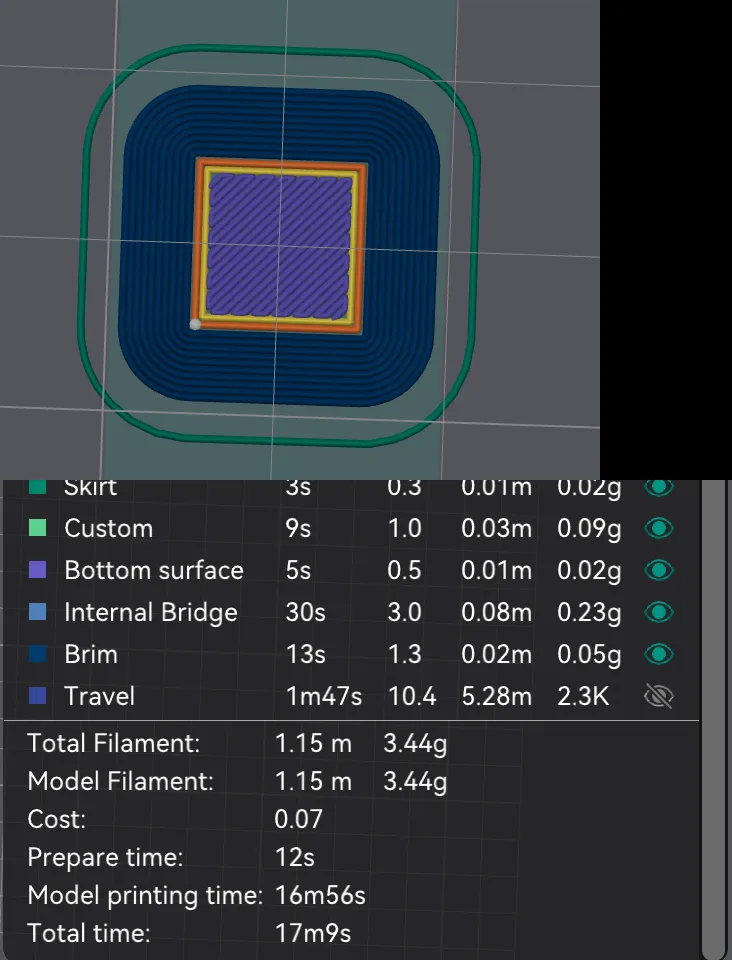Image resolution: width=732 pixels, height=960 pixels.
Task: Select the Travel row label
Action: pos(100,696)
